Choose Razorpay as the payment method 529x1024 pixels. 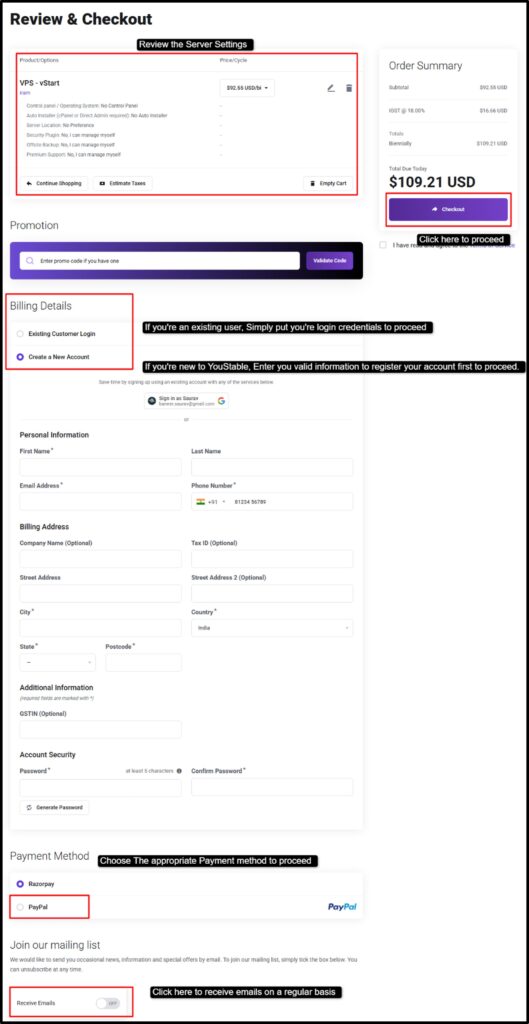[x=20, y=884]
